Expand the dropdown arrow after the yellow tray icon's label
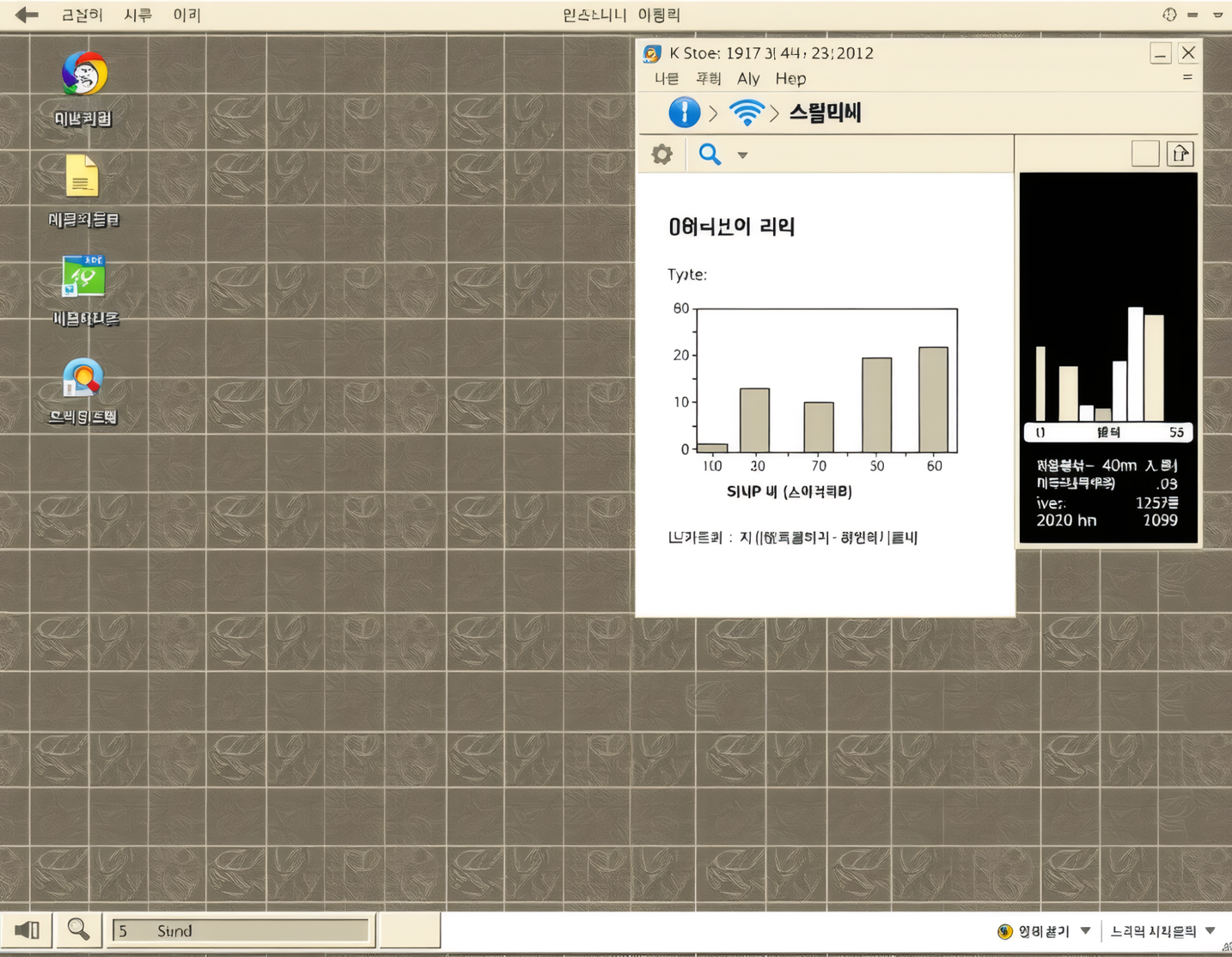The height and width of the screenshot is (957, 1232). click(1086, 930)
